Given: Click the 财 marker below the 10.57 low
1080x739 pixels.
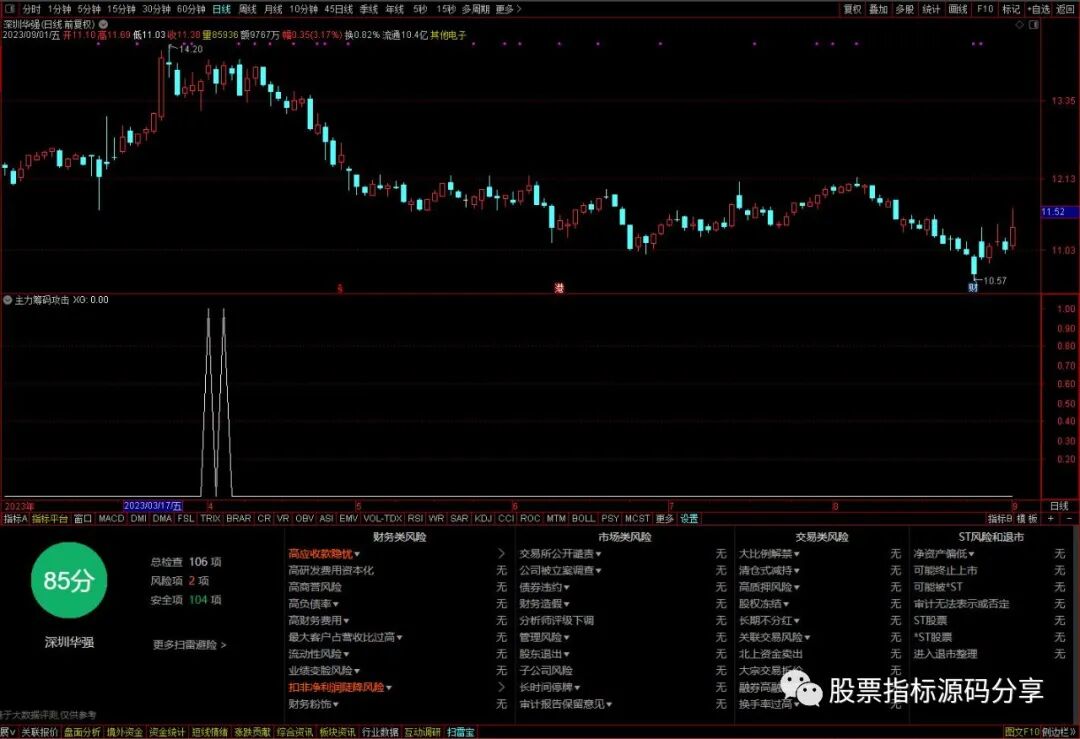Looking at the screenshot, I should point(973,287).
